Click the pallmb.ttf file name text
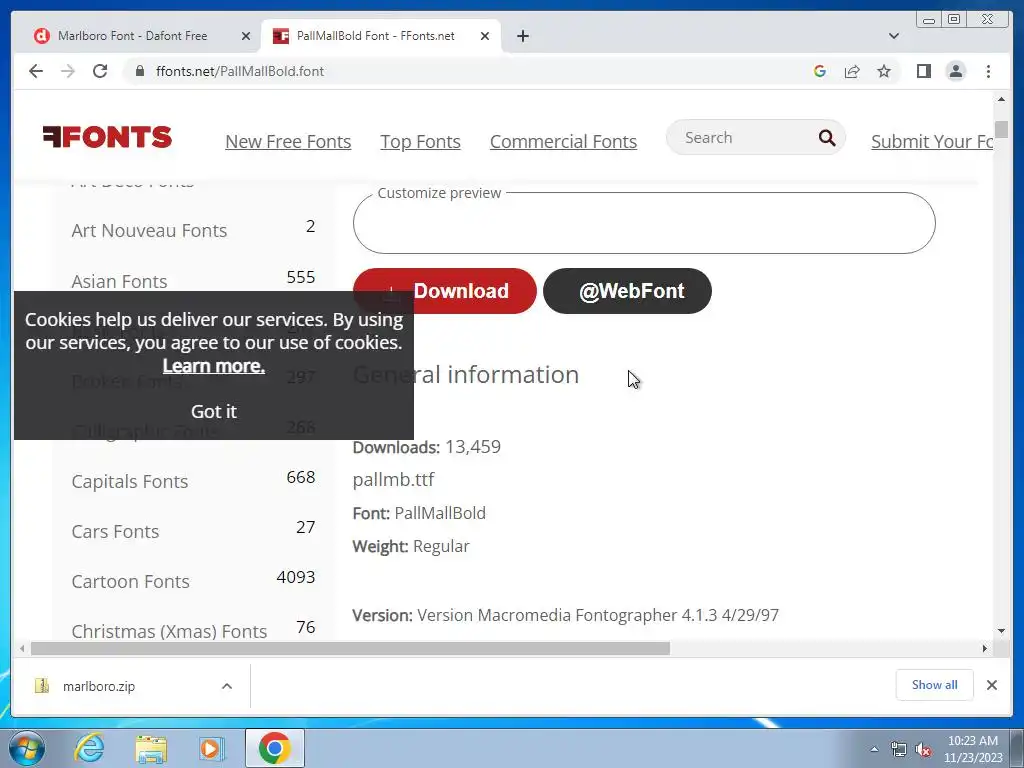 393,479
